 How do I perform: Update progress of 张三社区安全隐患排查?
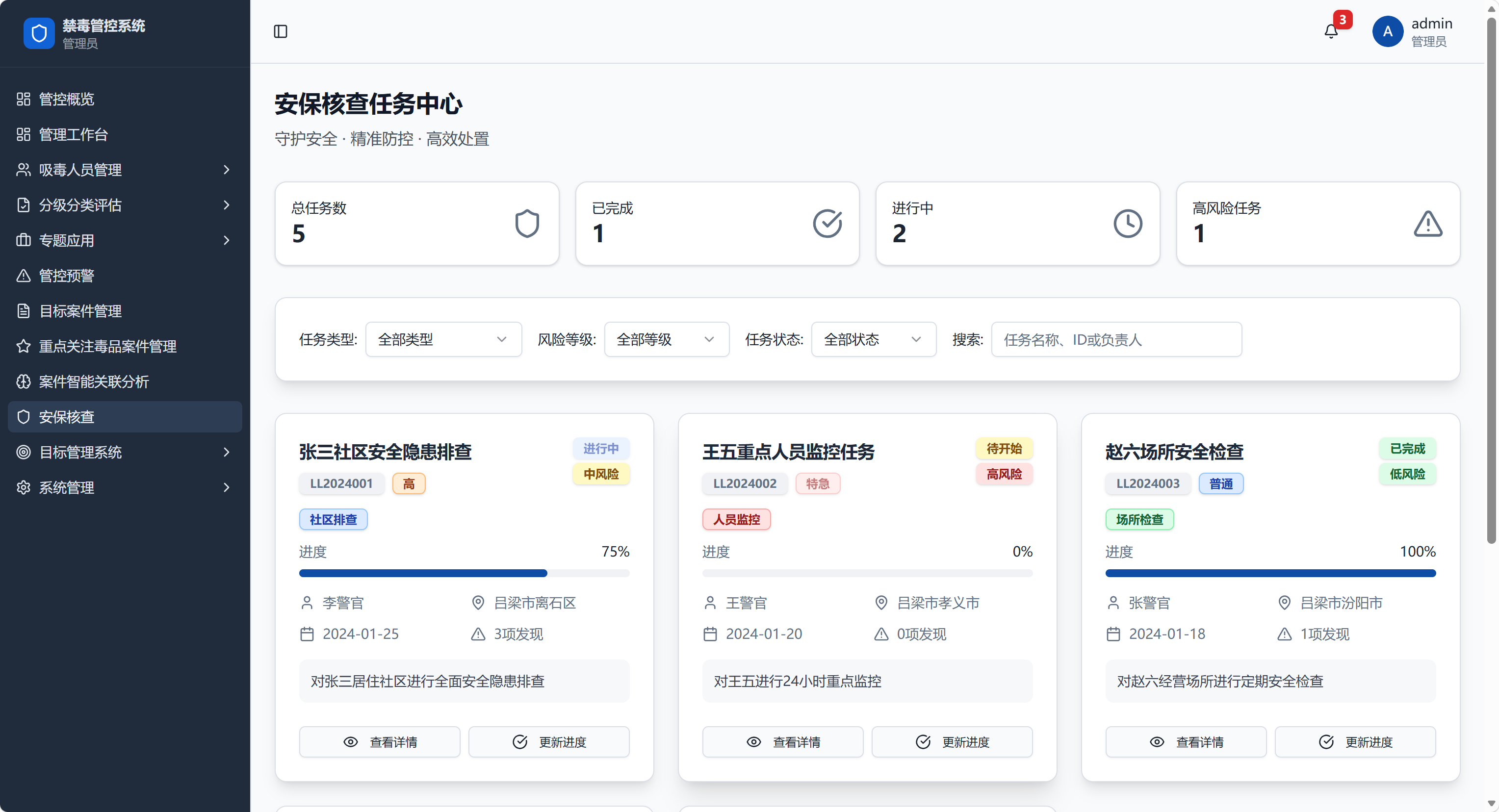point(549,741)
